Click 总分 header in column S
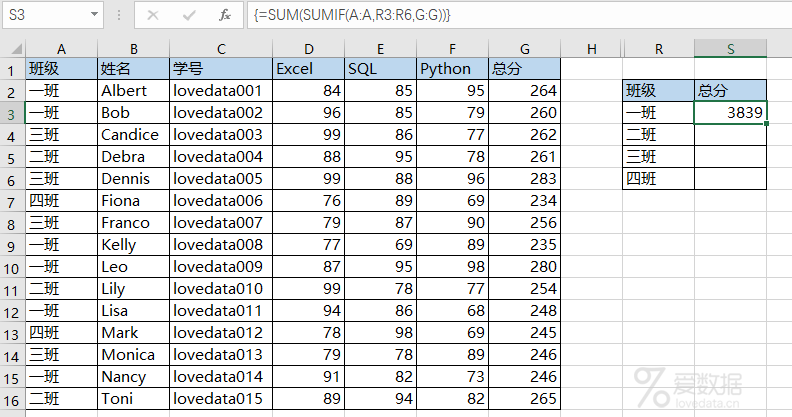Screen dimensions: 792x417 pyautogui.click(x=730, y=90)
